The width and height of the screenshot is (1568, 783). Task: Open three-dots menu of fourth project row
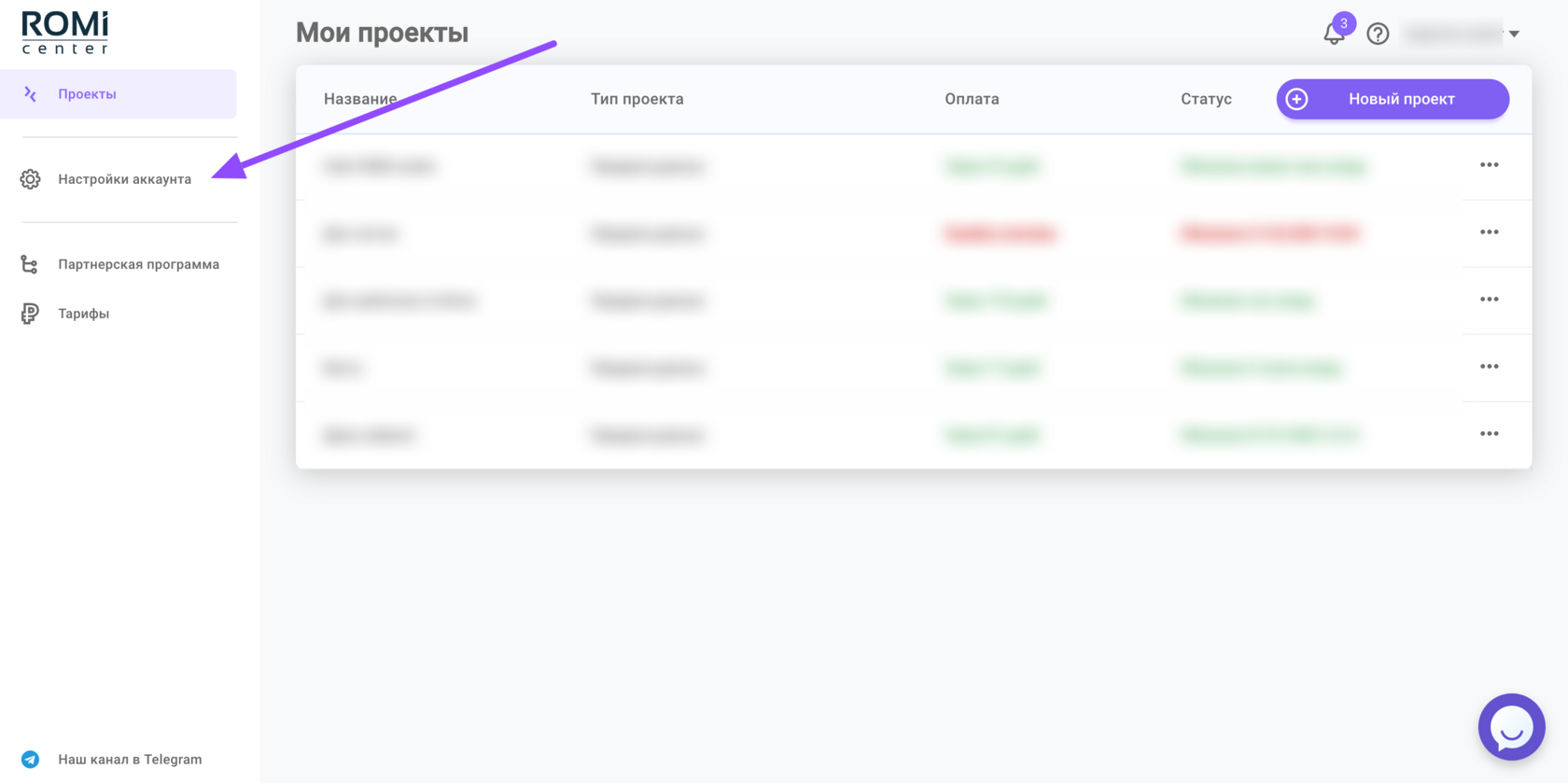coord(1489,367)
